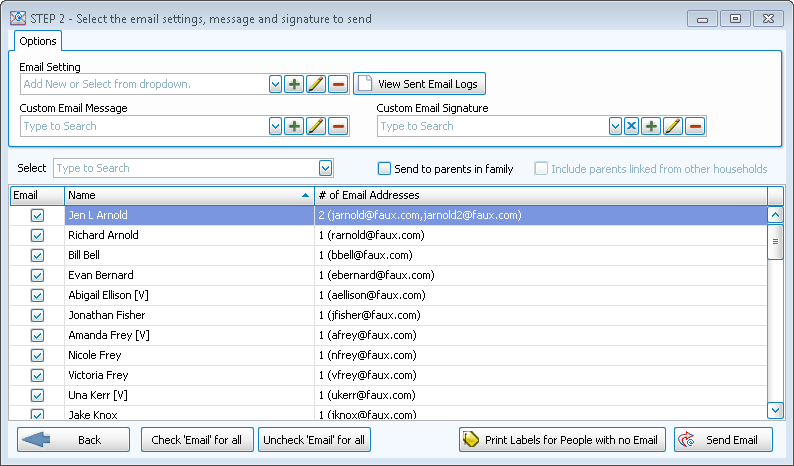Delete the Custom Email Signature minus icon
The image size is (794, 466).
click(695, 126)
